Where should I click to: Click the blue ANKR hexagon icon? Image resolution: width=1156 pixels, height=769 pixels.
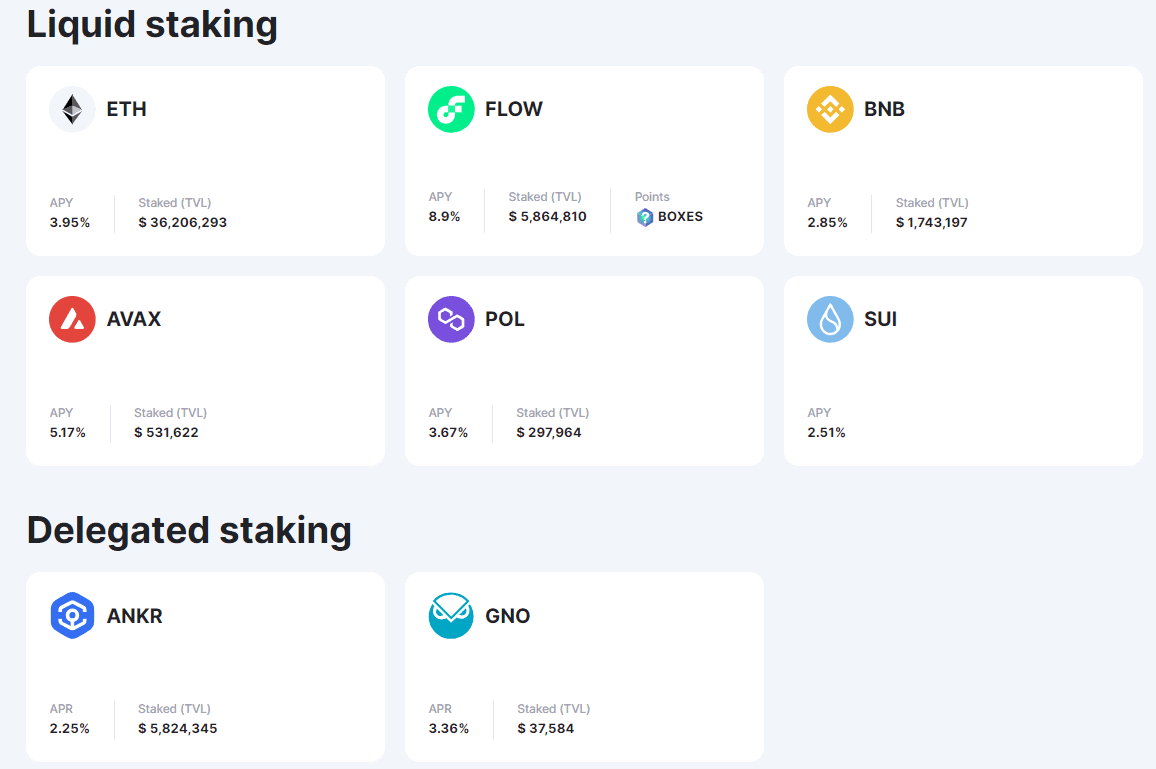pyautogui.click(x=72, y=616)
